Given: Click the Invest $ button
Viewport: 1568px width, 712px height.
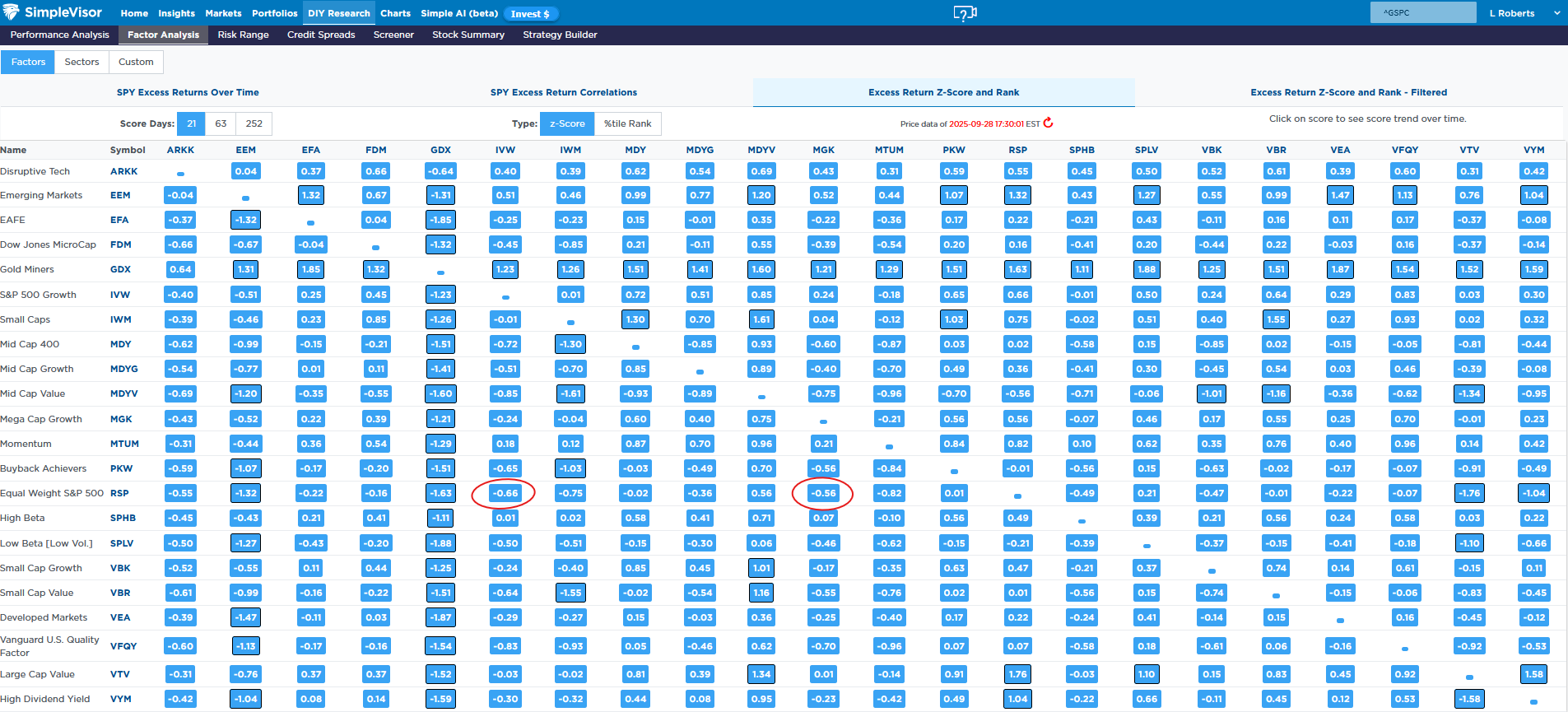Looking at the screenshot, I should [530, 14].
